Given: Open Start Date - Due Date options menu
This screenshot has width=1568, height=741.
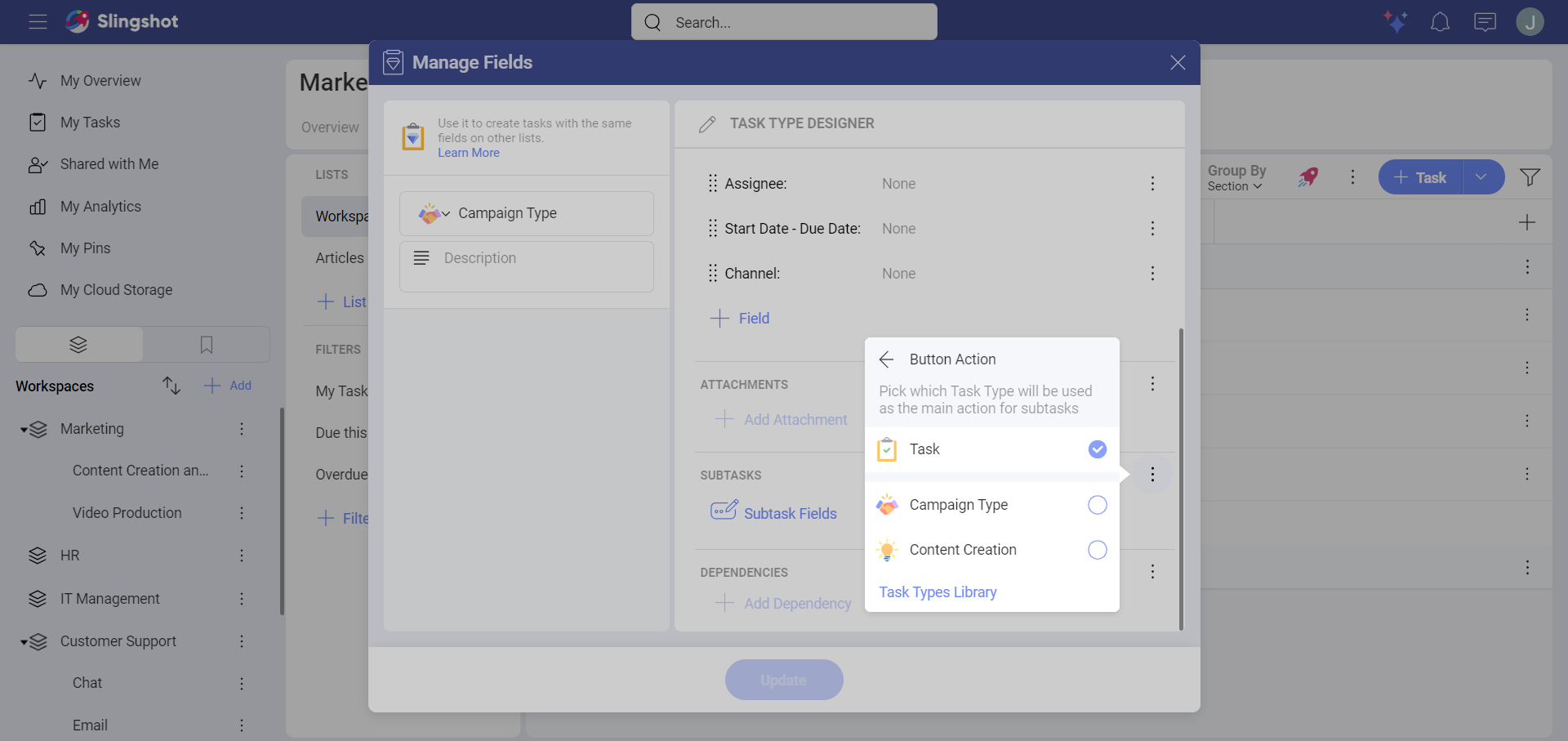Looking at the screenshot, I should click(x=1152, y=229).
